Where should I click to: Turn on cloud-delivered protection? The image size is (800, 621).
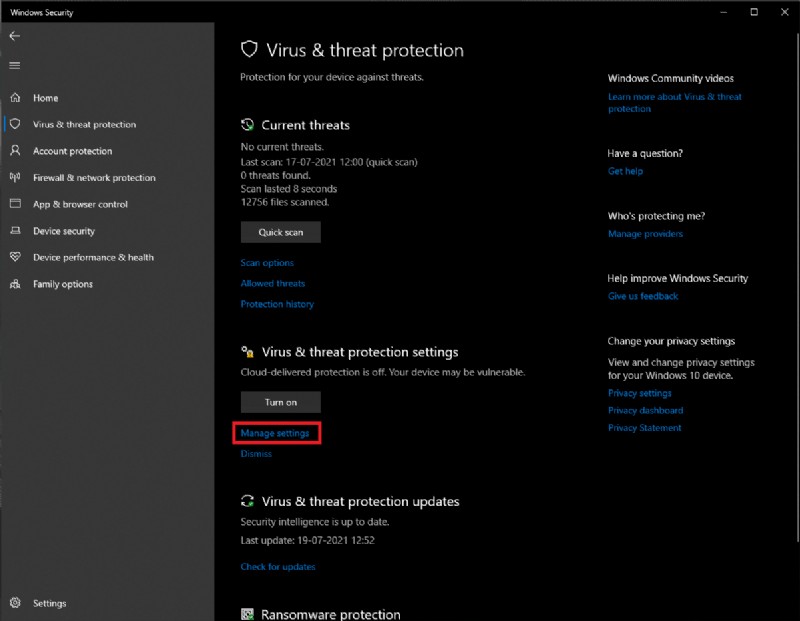tap(281, 402)
